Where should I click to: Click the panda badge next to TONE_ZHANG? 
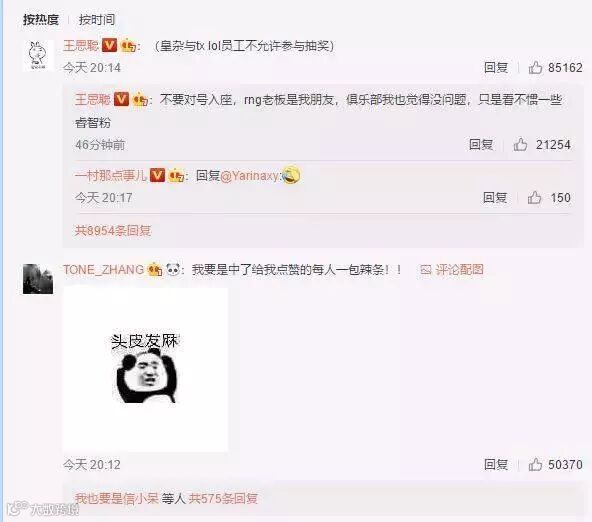[x=173, y=269]
